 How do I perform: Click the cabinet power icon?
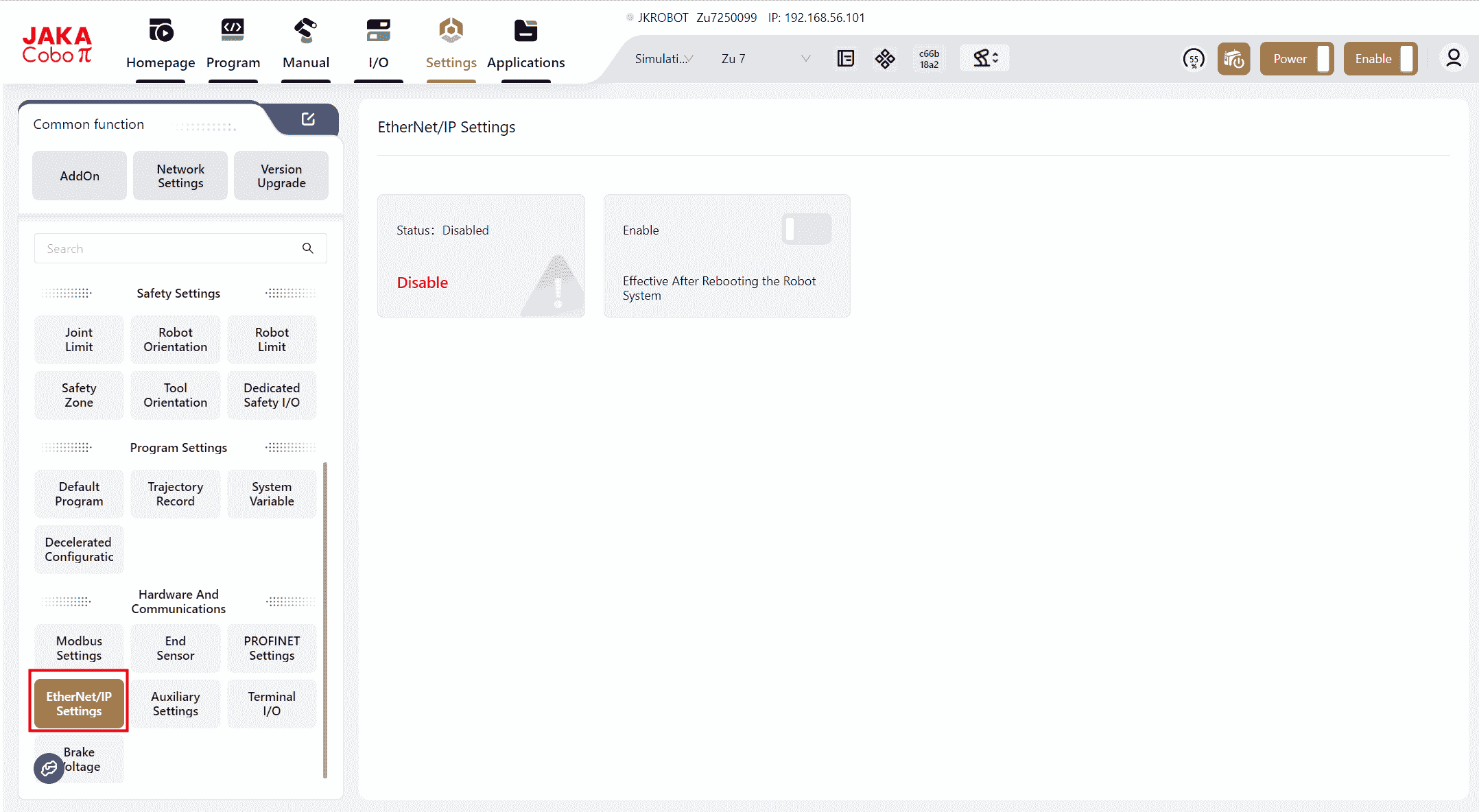click(1233, 59)
